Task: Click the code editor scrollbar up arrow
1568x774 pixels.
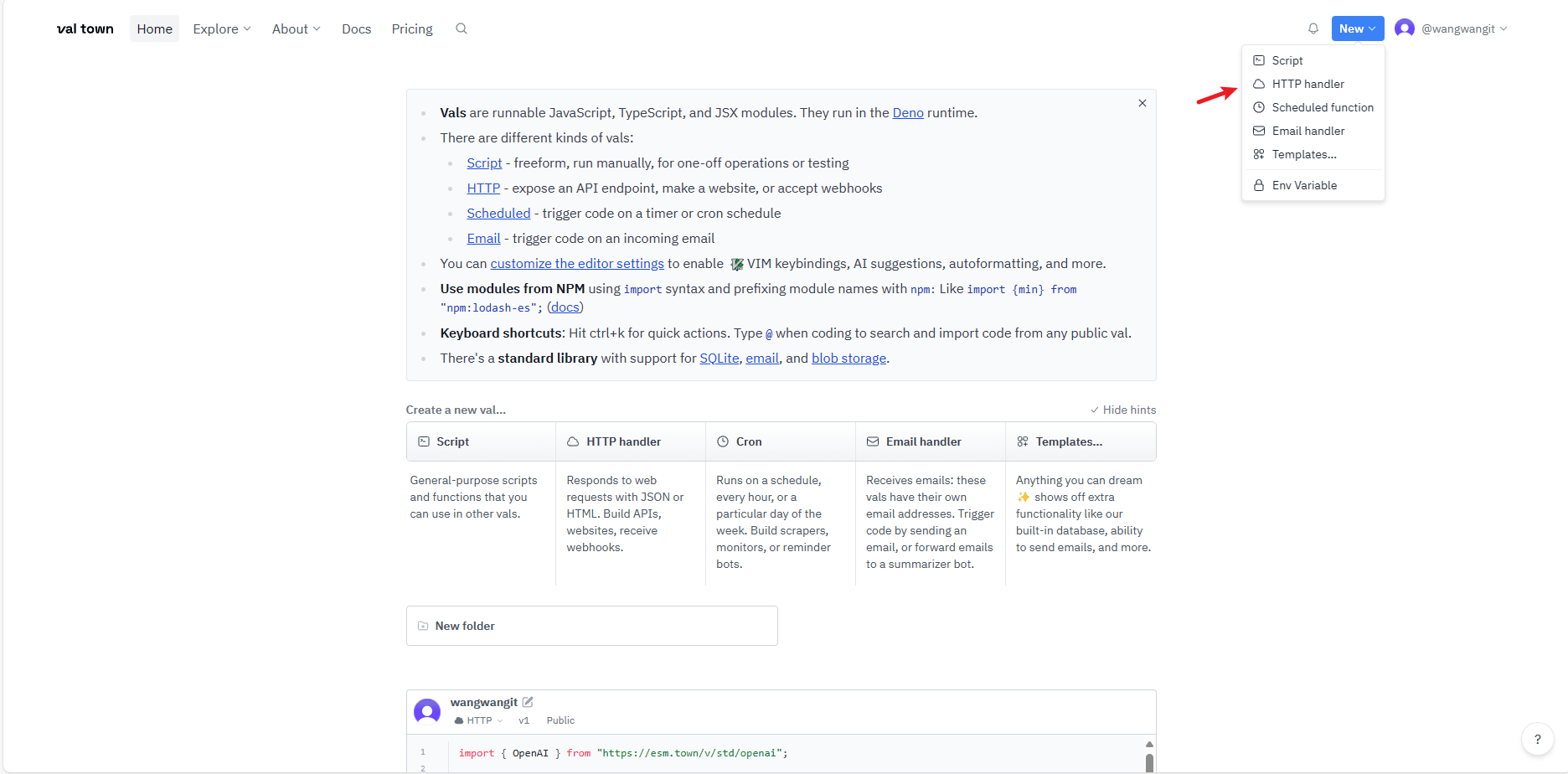Action: pos(1149,744)
